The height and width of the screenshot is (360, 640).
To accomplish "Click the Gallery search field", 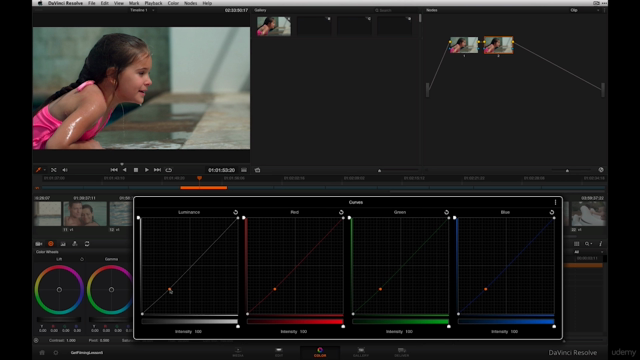I will coord(395,10).
